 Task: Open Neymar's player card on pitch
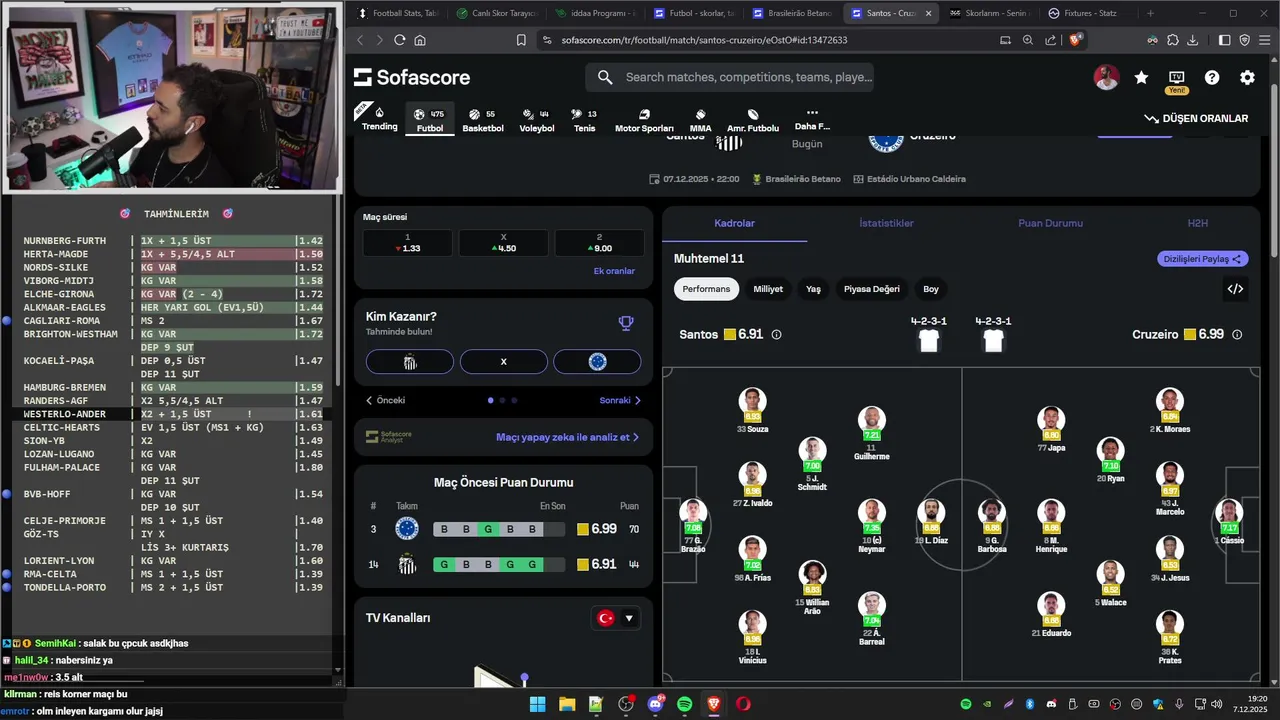(871, 525)
